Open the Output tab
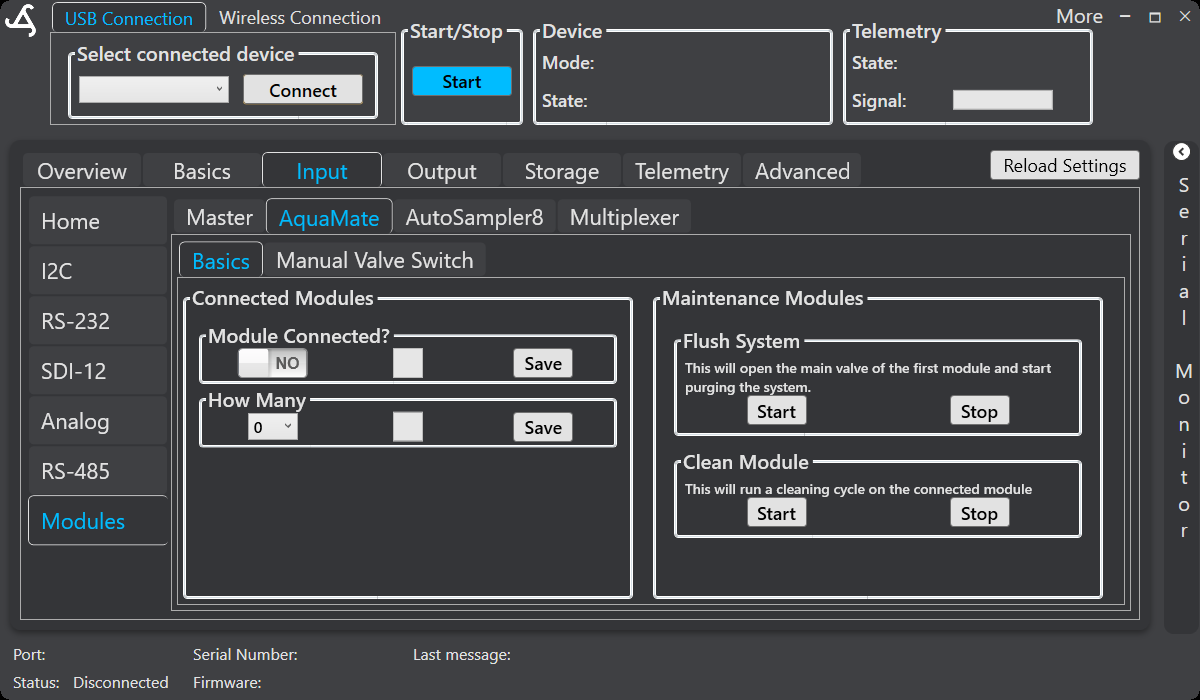Image resolution: width=1200 pixels, height=700 pixels. [x=442, y=171]
